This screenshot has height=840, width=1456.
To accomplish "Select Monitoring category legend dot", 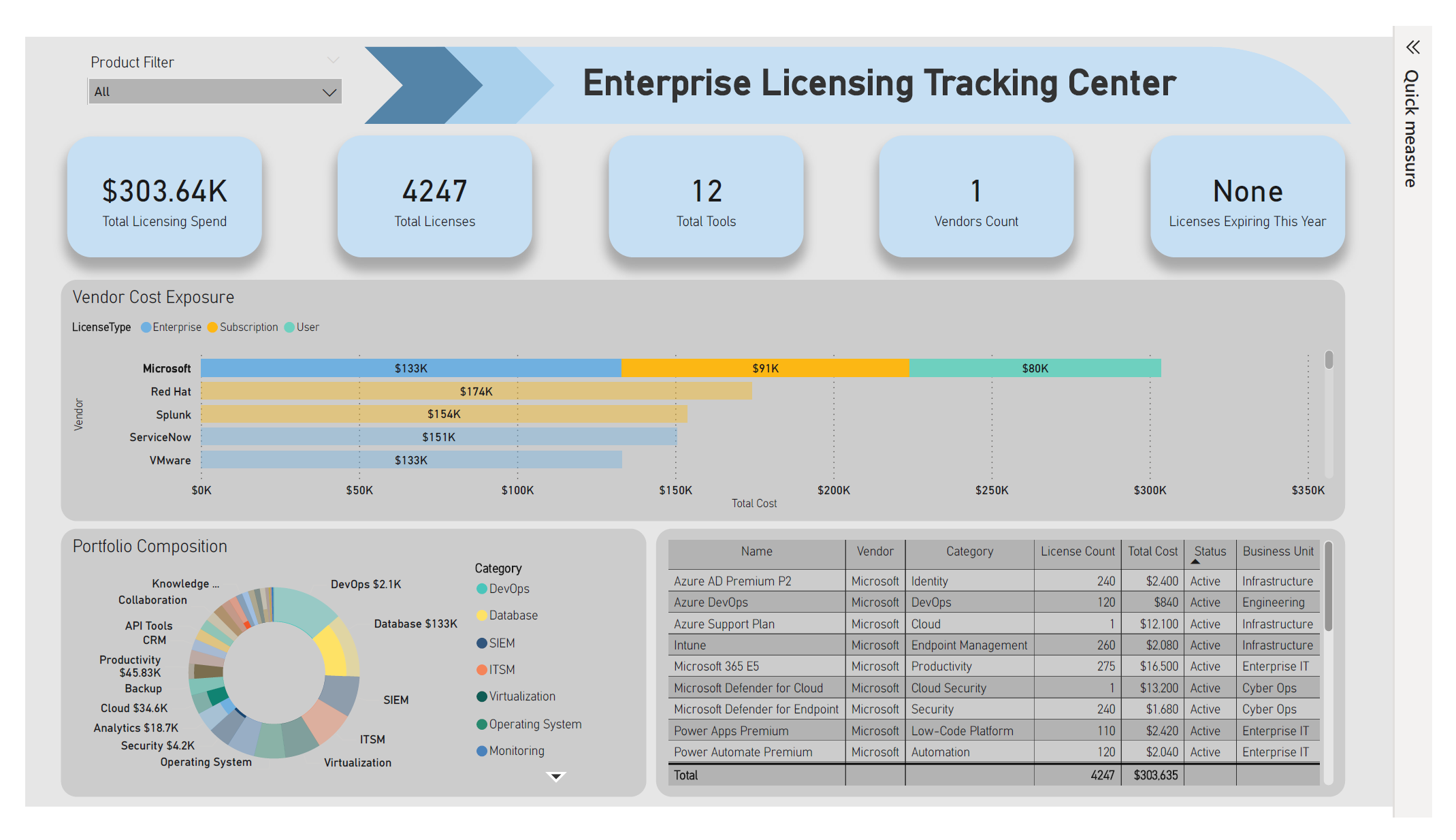I will click(x=481, y=751).
